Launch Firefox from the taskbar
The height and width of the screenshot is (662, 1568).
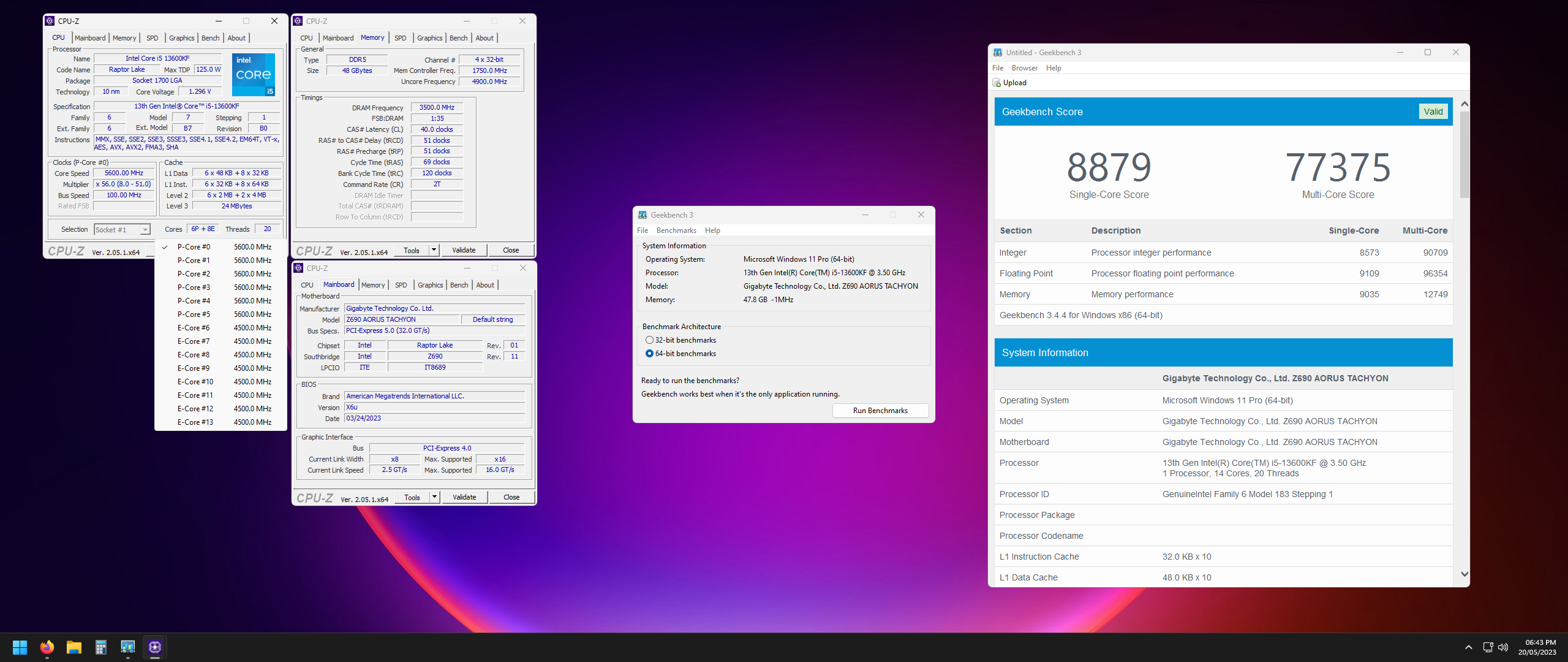[47, 647]
